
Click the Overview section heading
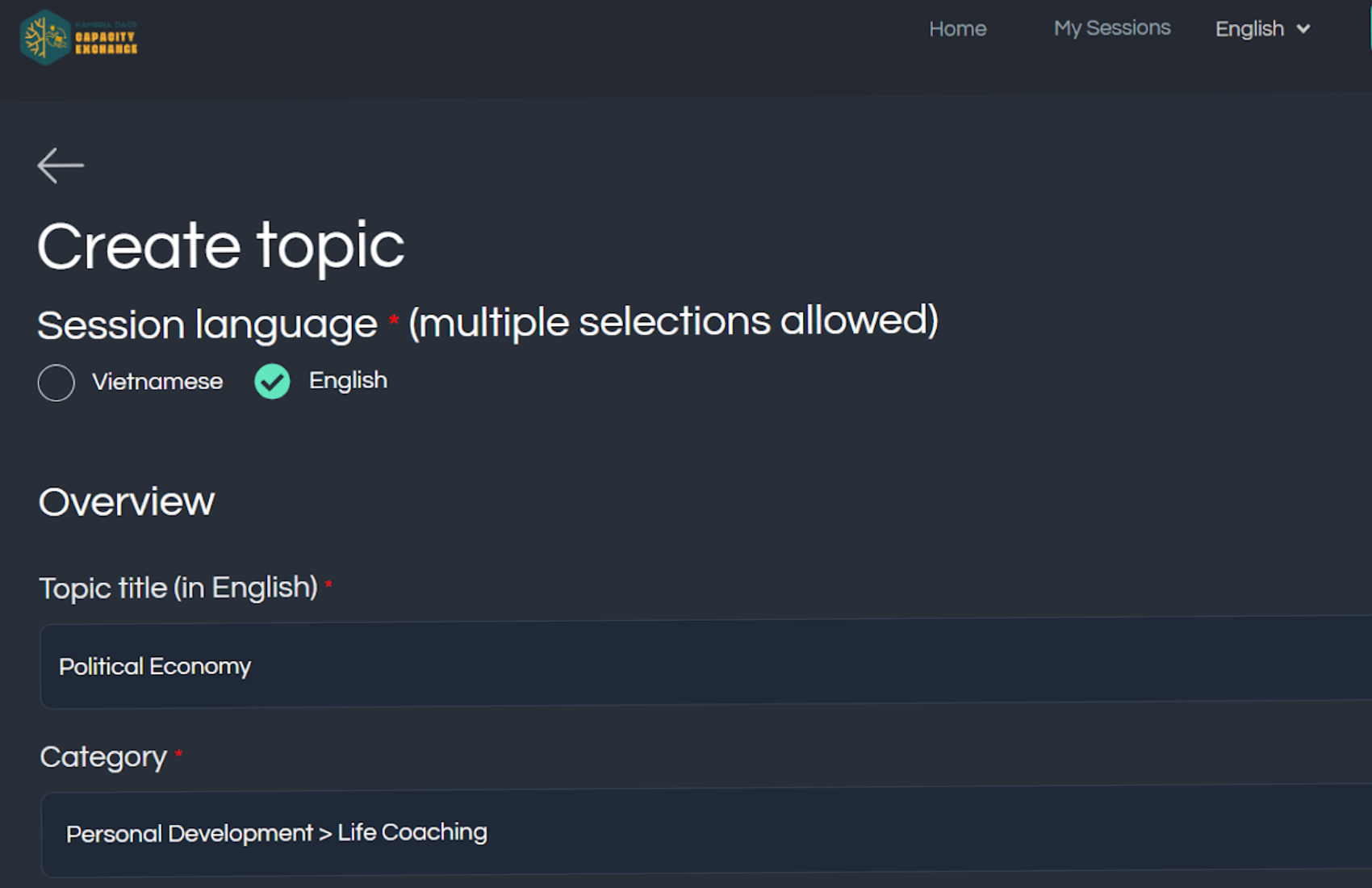coord(127,502)
